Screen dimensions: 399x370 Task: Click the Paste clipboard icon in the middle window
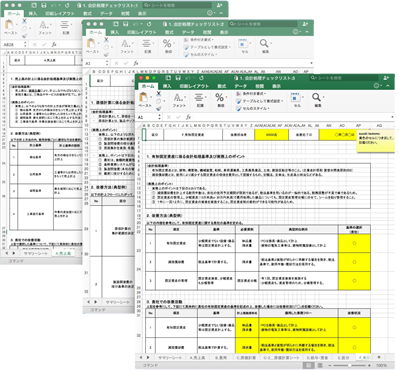click(91, 44)
